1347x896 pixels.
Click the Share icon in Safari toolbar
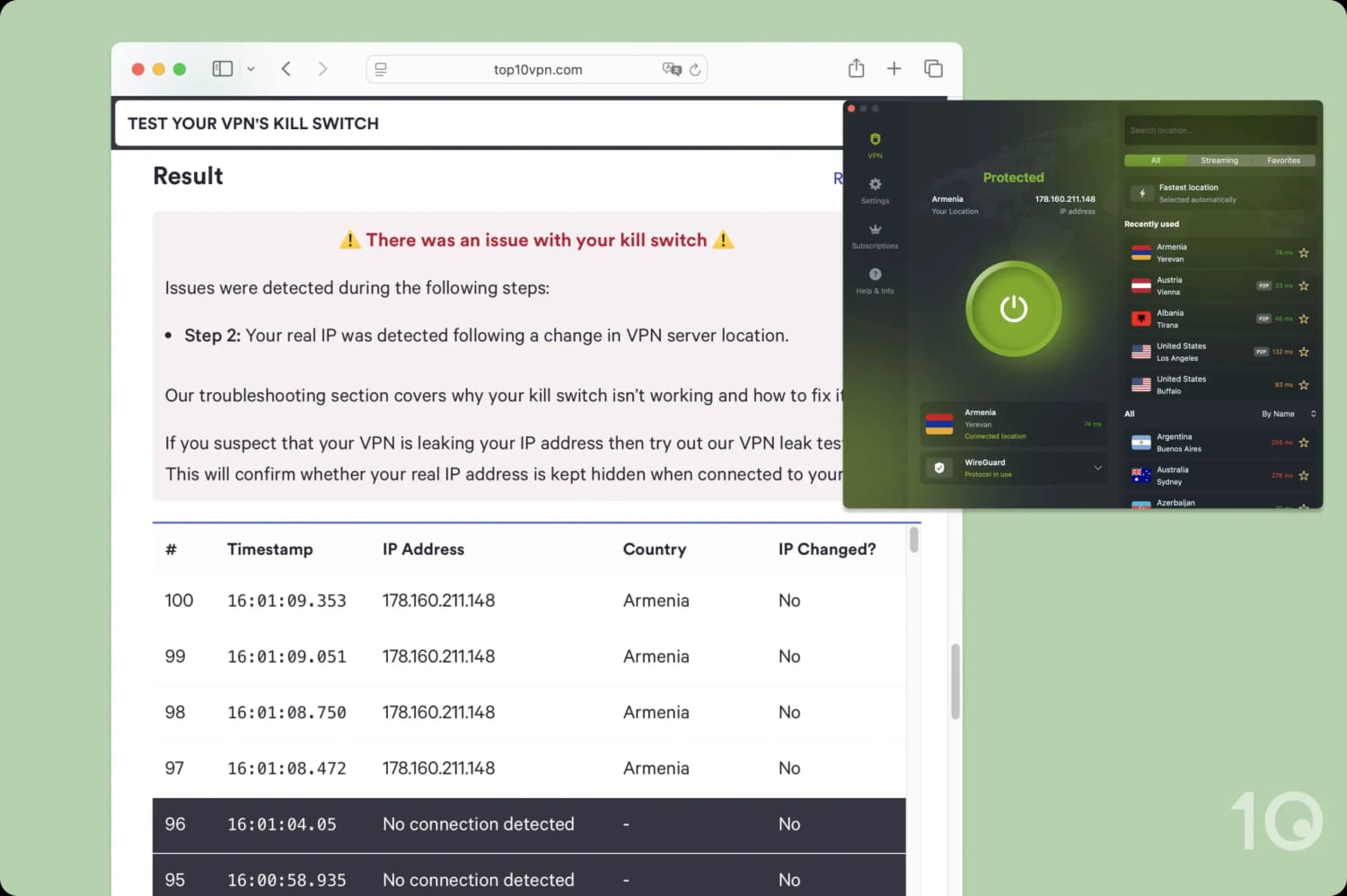tap(856, 67)
